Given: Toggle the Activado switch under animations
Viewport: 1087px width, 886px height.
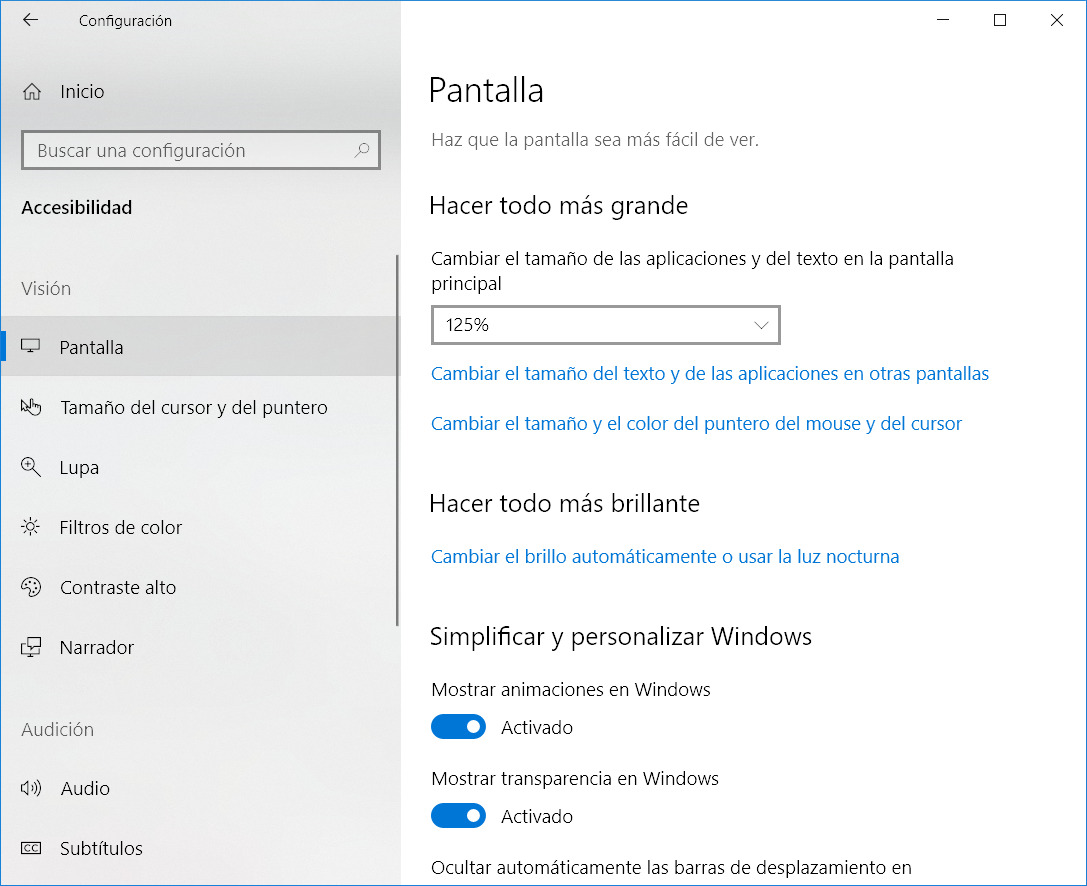Looking at the screenshot, I should coord(458,726).
